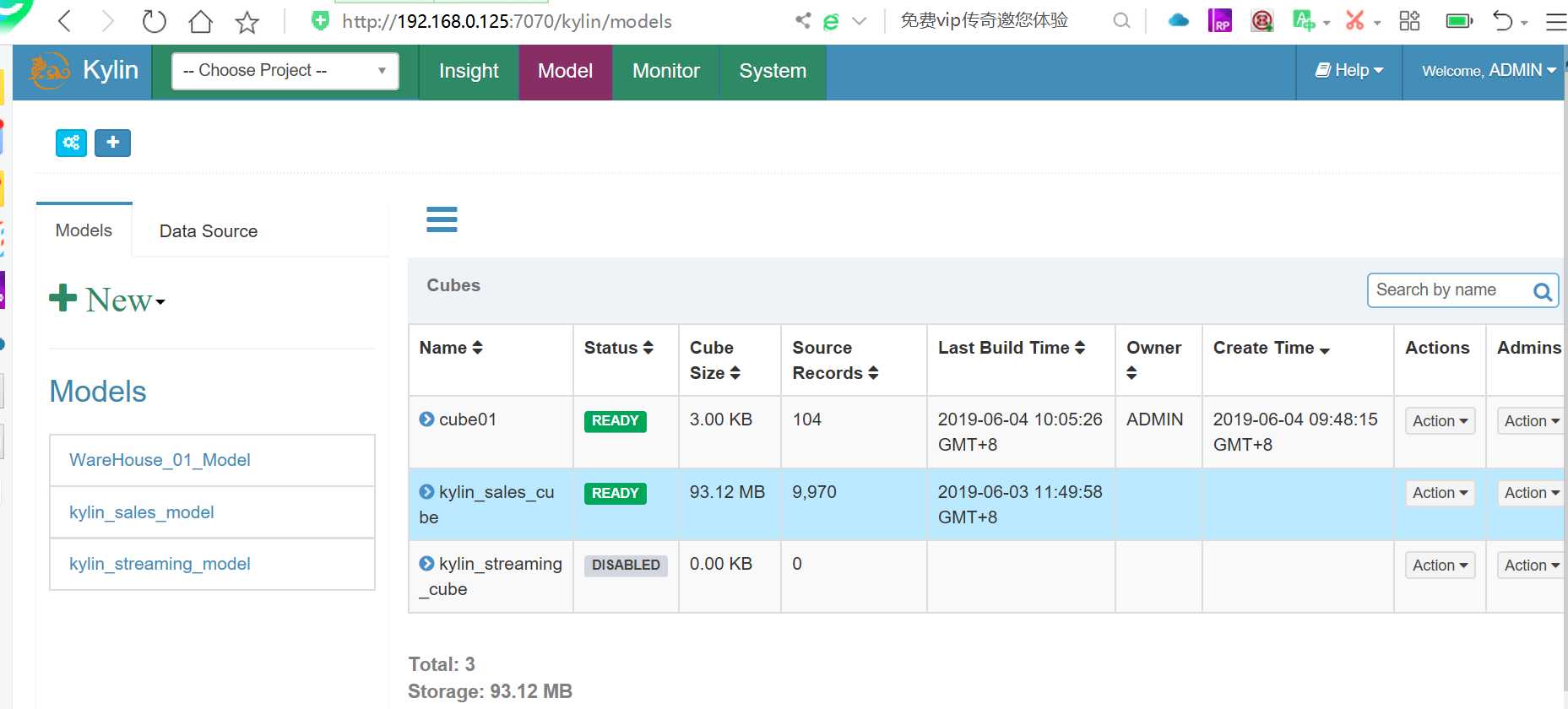Open the Choose Project dropdown
The image size is (1568, 709).
285,71
